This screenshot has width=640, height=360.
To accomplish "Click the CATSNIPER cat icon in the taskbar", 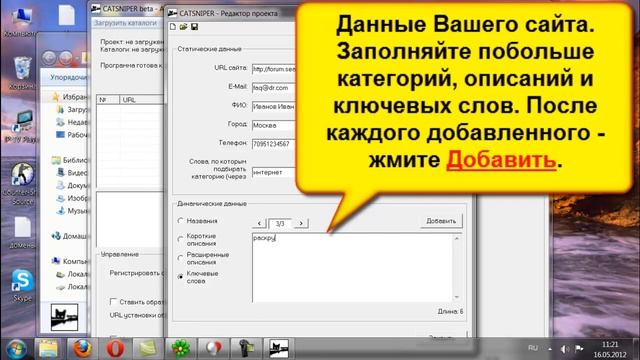I will pyautogui.click(x=279, y=349).
